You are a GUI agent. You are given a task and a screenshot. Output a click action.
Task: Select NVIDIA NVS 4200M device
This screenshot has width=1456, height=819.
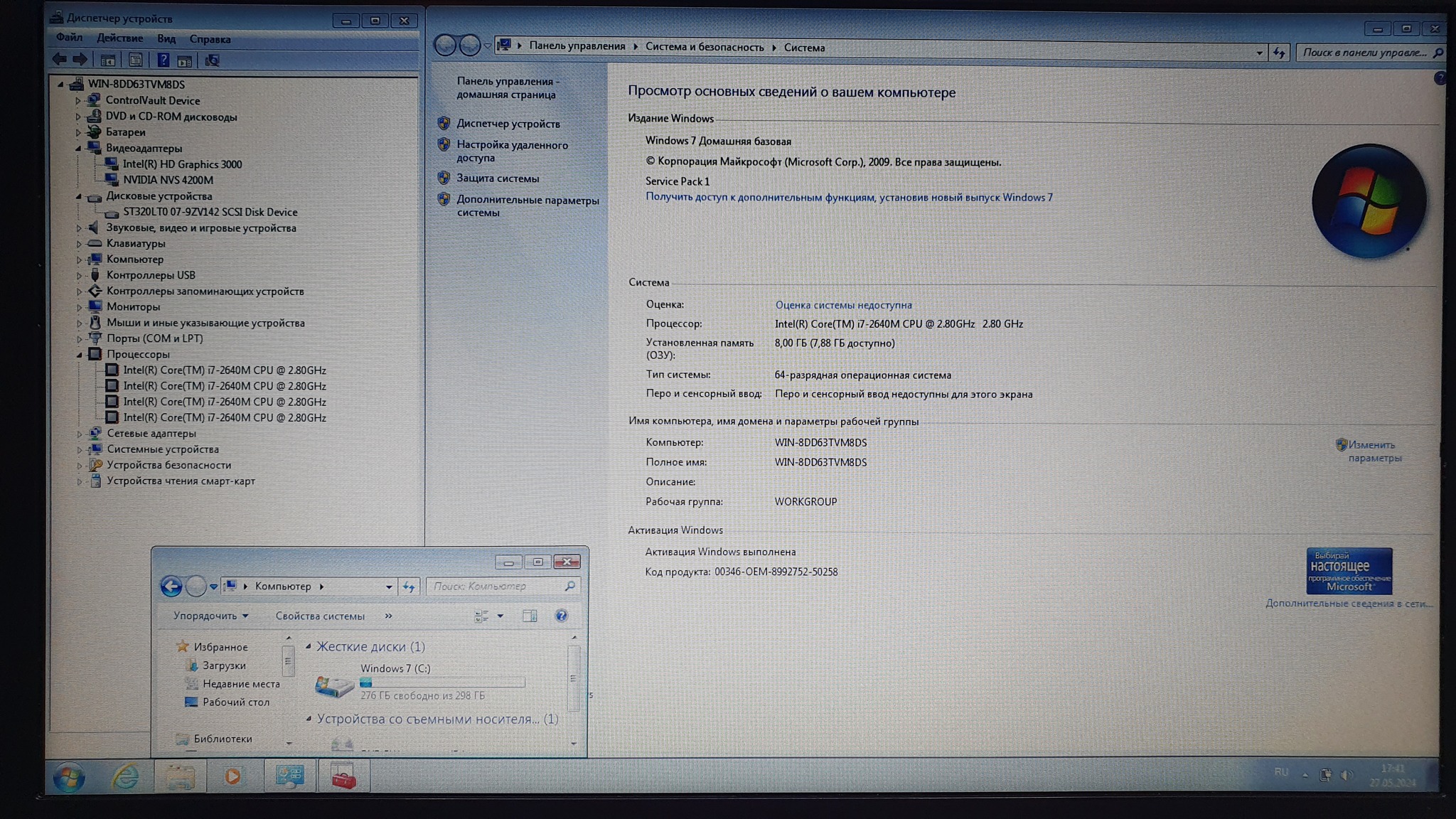click(168, 180)
